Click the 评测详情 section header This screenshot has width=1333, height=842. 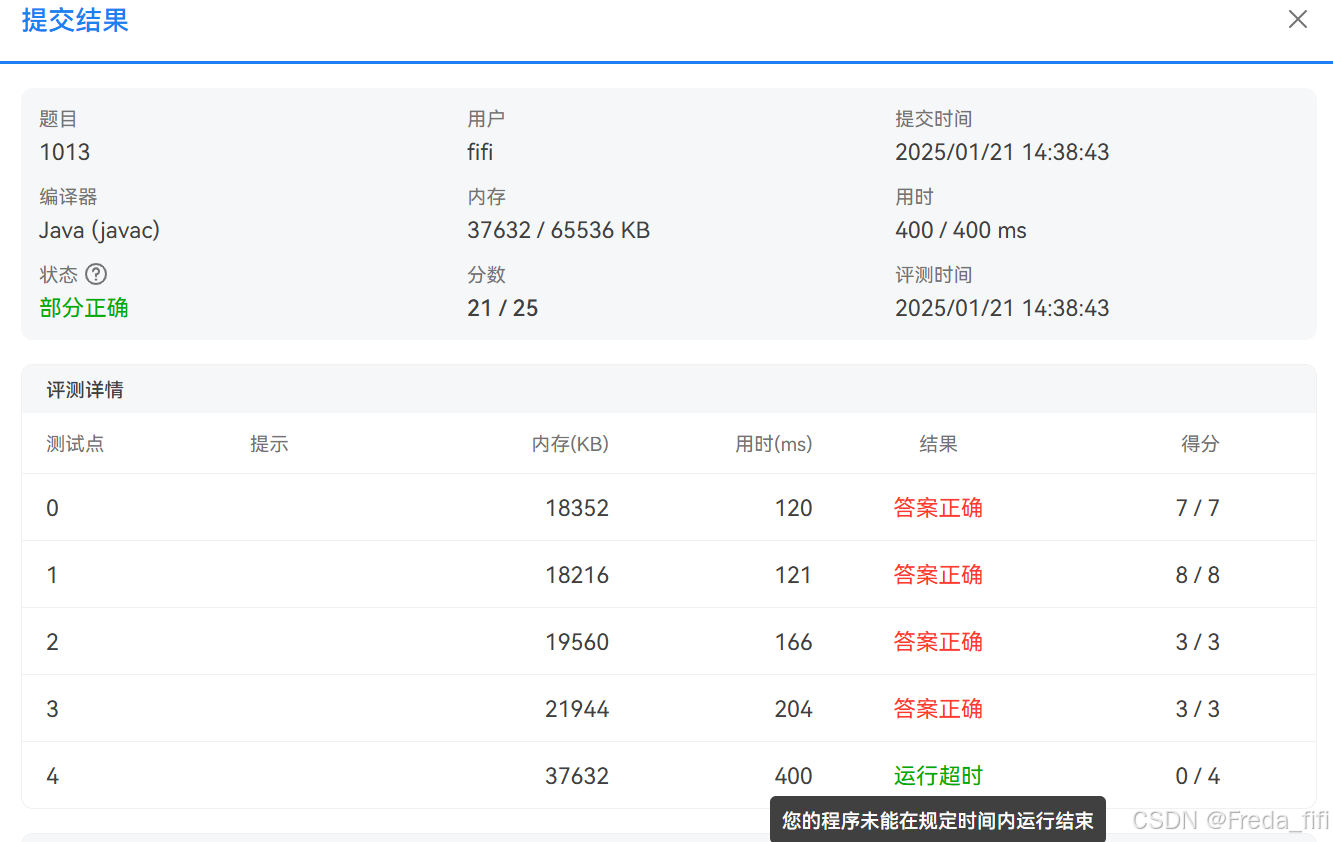click(81, 389)
